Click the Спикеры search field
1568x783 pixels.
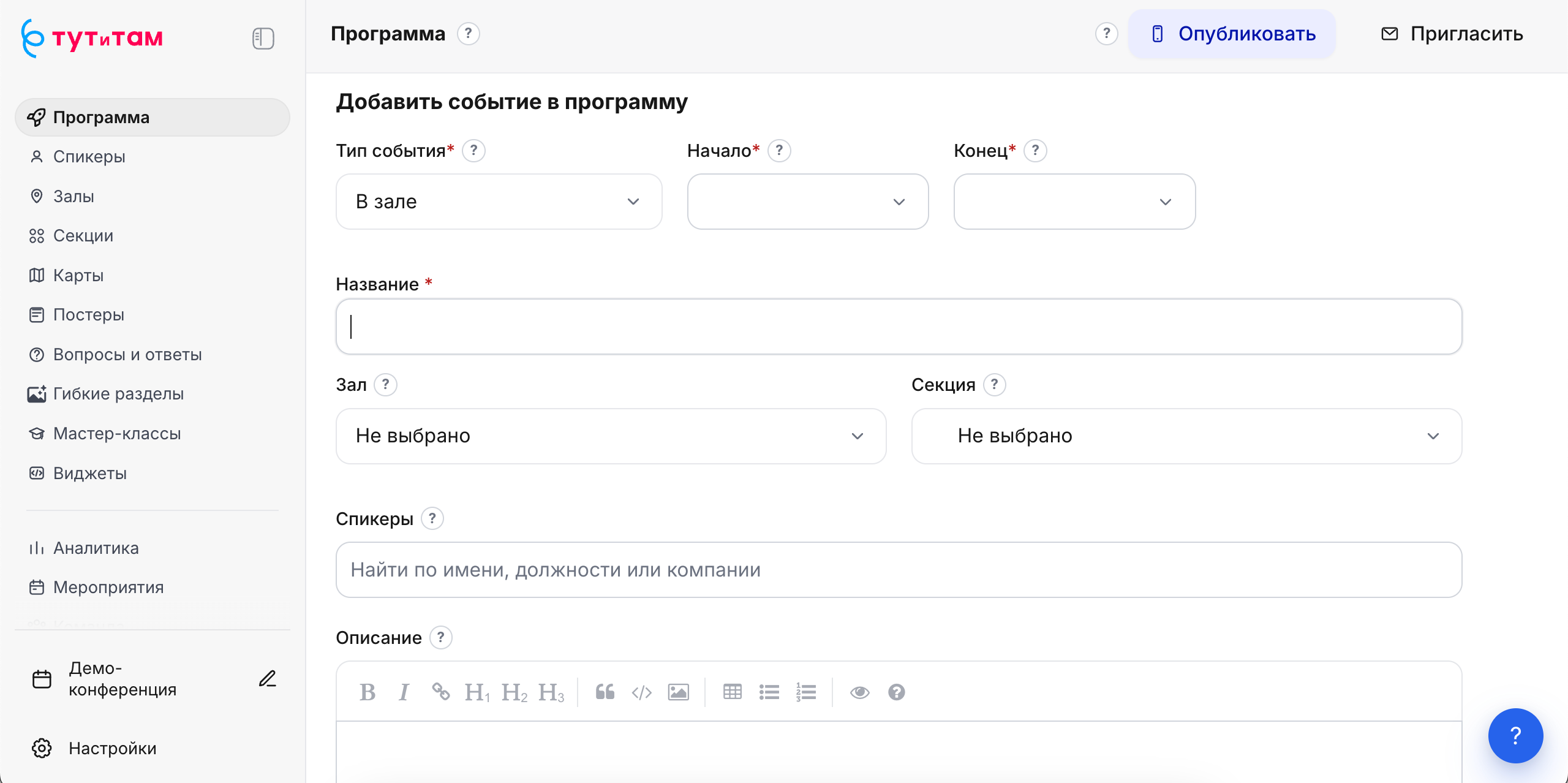point(899,570)
